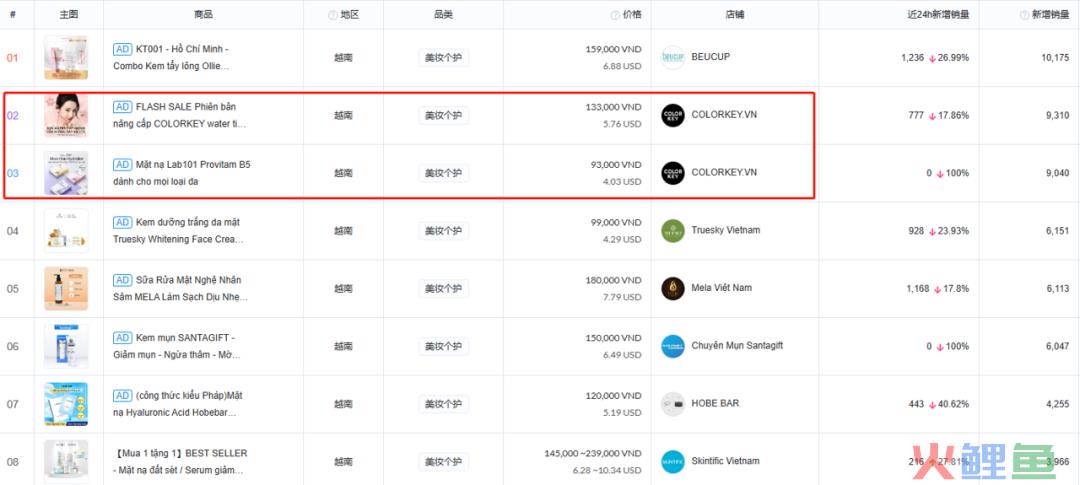Click the AD badge on Hobebar mask product
Viewport: 1080px width, 485px height.
(123, 395)
